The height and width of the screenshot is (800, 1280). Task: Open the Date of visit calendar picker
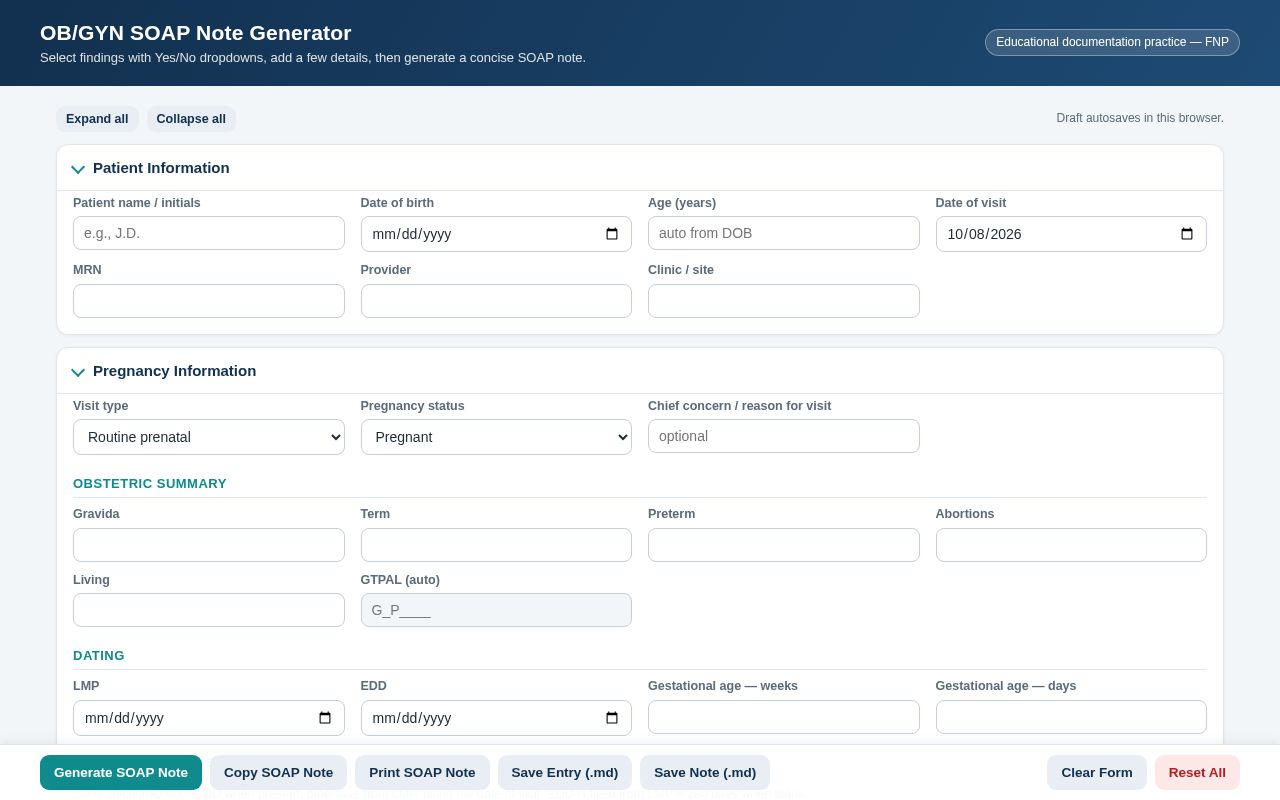1187,234
